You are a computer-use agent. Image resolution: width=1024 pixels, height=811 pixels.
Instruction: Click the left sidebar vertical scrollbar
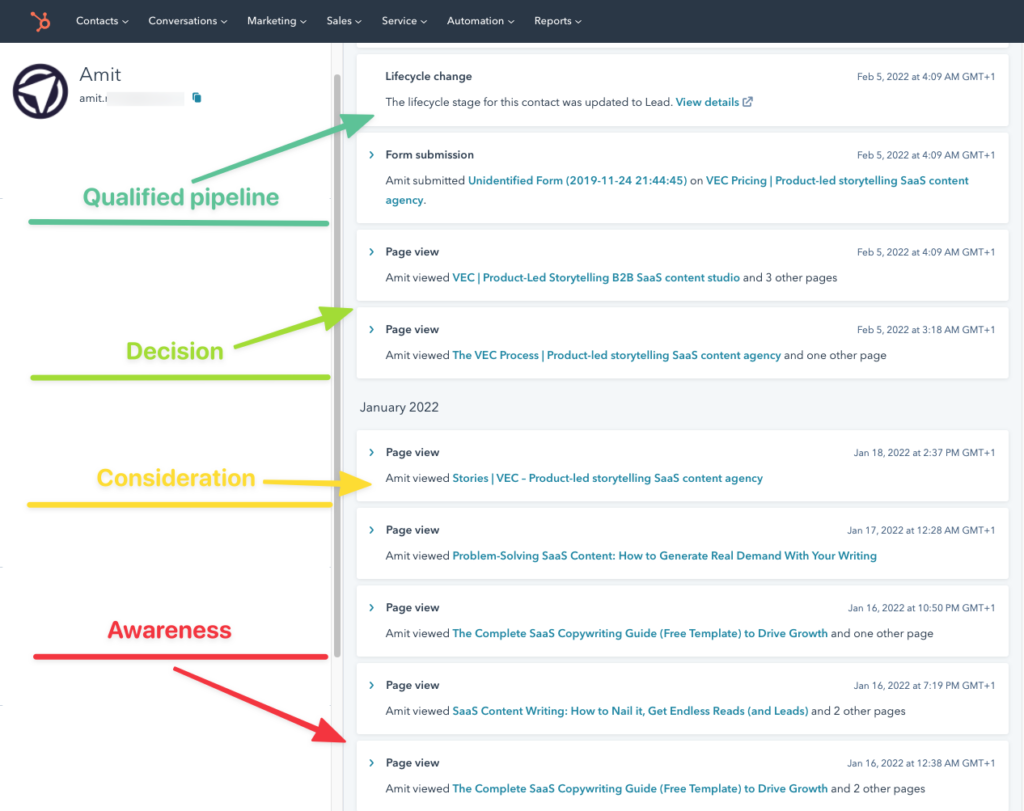point(338,366)
